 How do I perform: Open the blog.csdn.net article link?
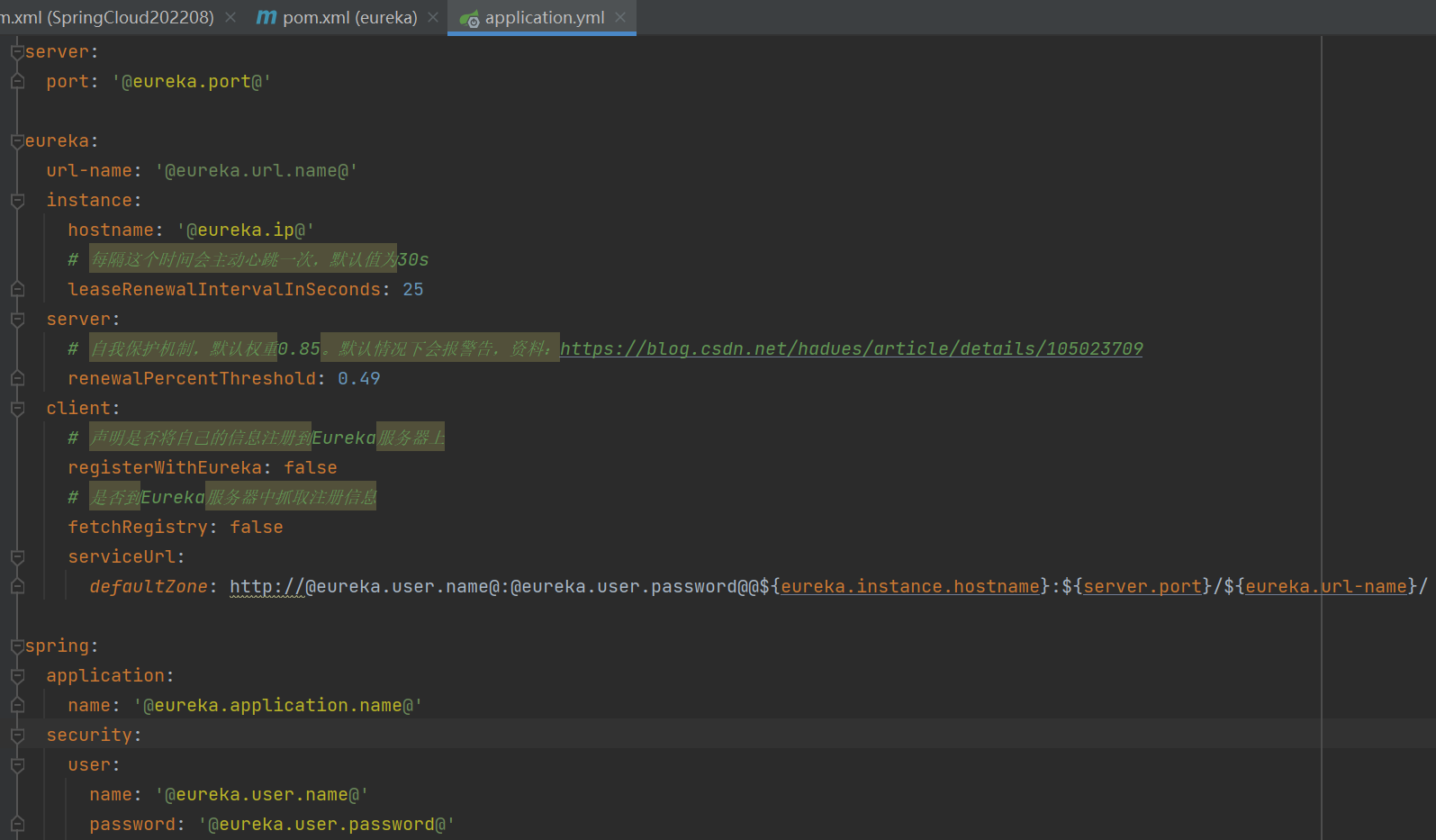pos(852,348)
